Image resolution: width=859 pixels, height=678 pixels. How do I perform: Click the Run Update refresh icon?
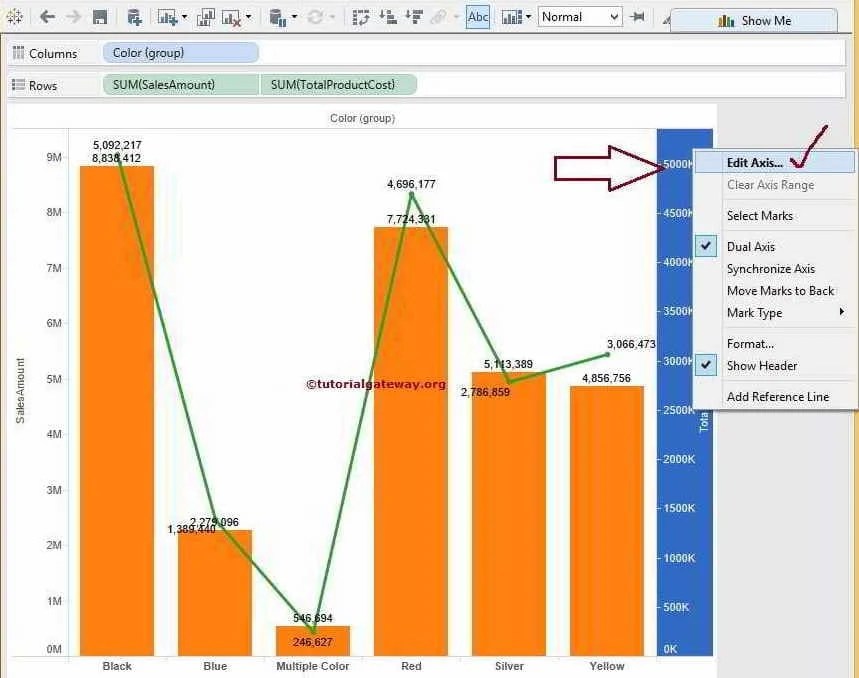tap(315, 18)
